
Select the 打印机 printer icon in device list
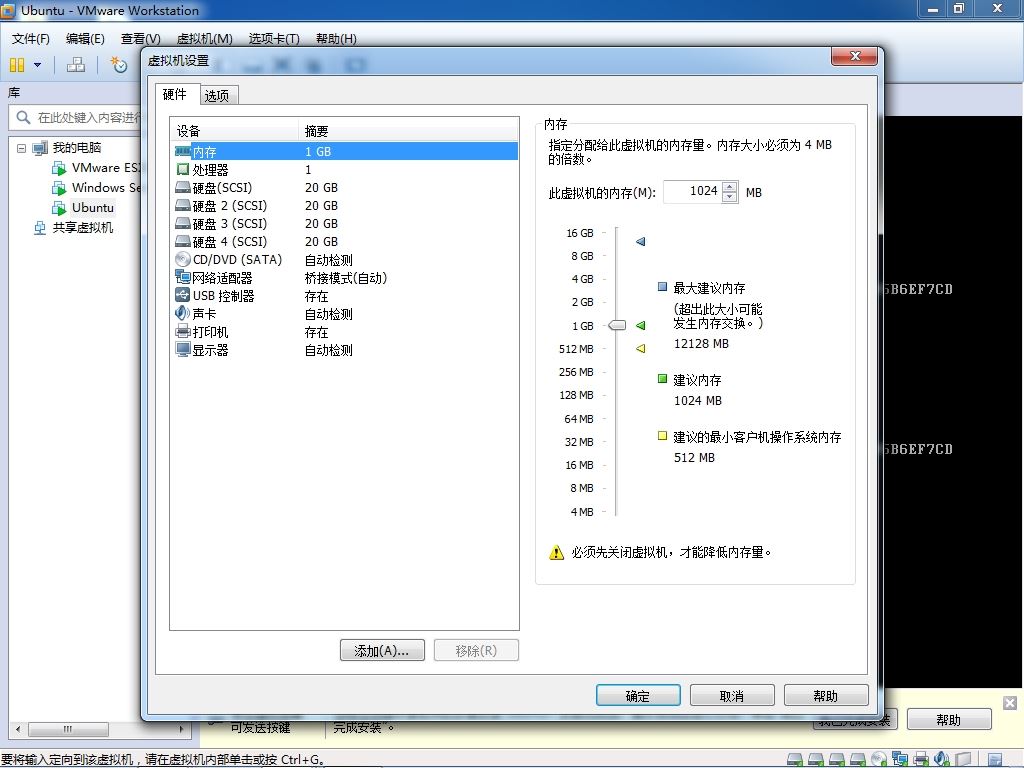point(183,332)
